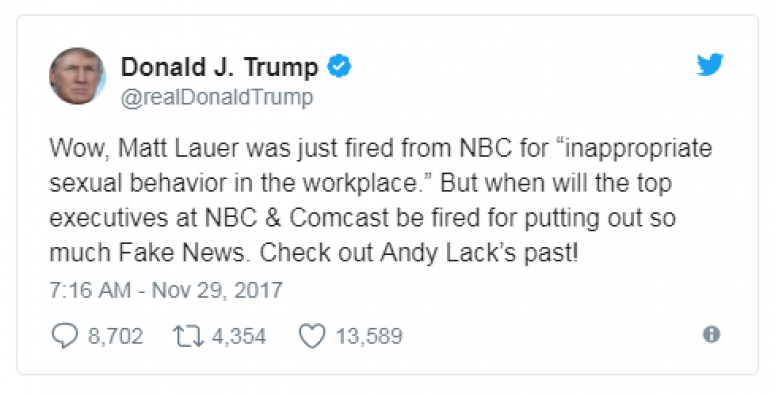Screen dimensions: 775x396
Task: Visit the @realDonaldTrump handle link
Action: [217, 97]
